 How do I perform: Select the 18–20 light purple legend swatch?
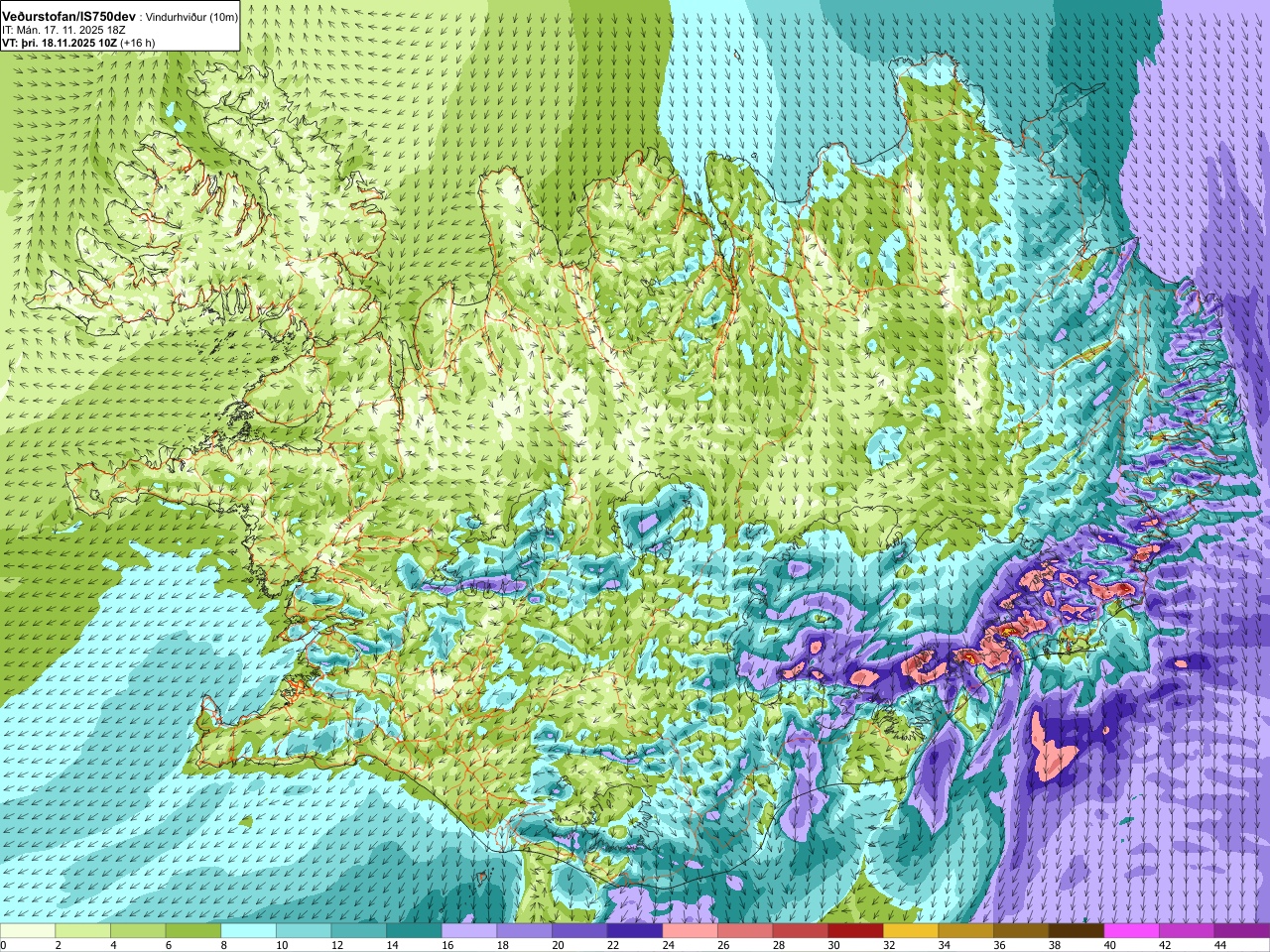(525, 930)
